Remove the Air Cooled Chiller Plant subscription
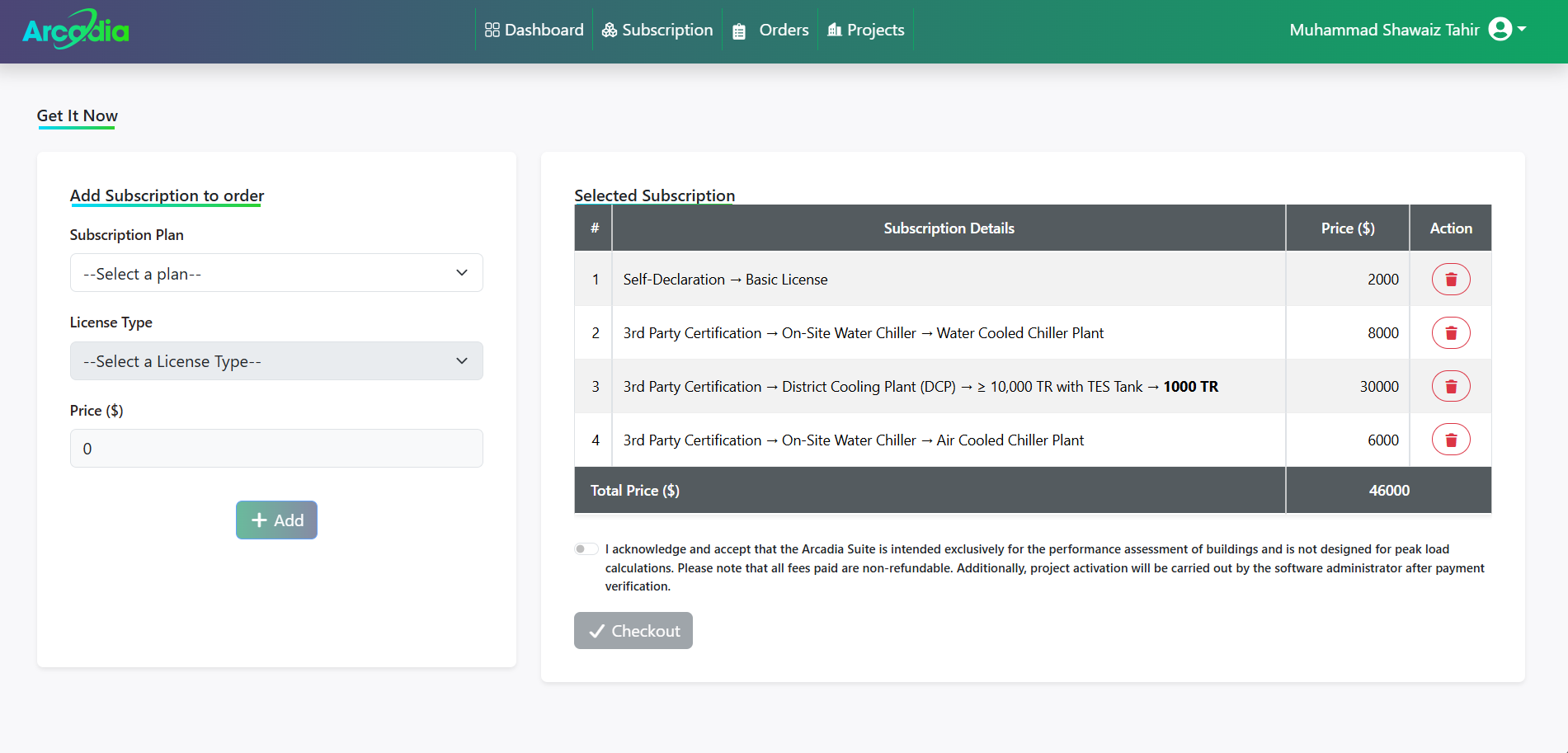Viewport: 1568px width, 753px height. tap(1450, 440)
